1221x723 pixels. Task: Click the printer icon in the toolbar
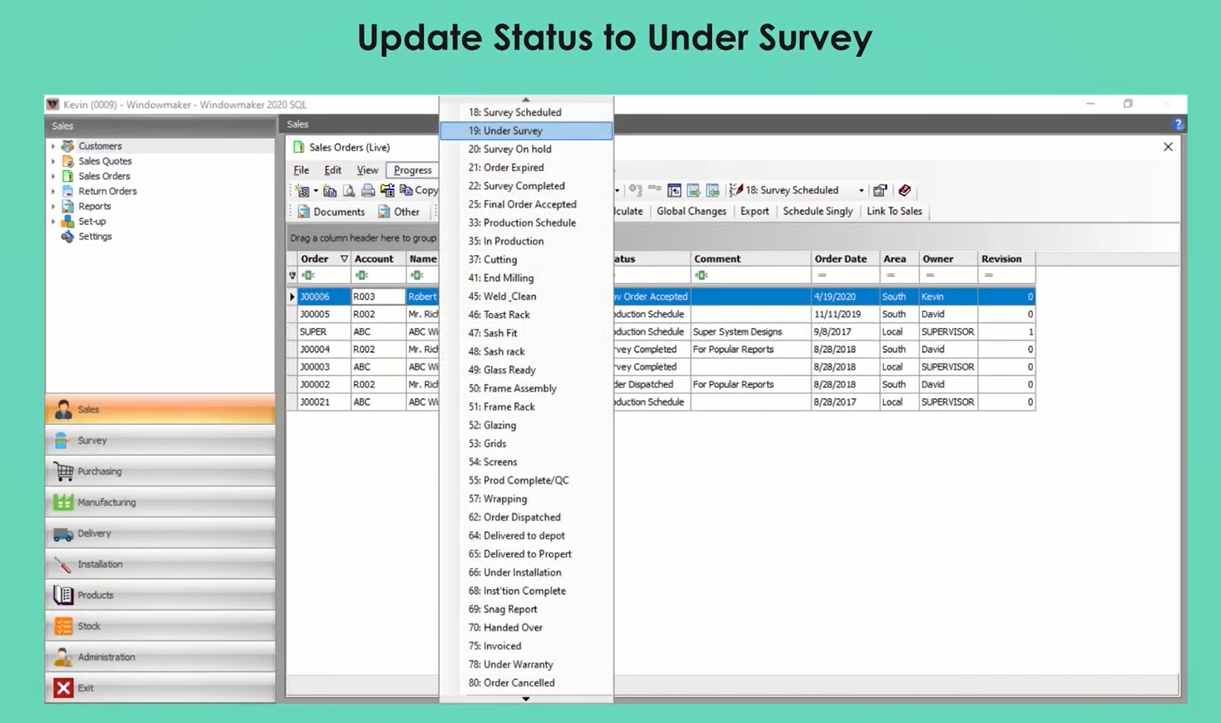[368, 190]
